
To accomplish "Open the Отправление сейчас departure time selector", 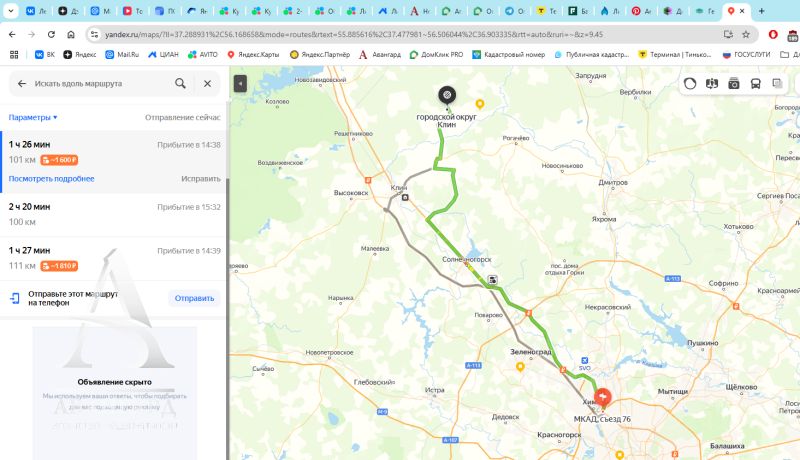I will point(182,117).
